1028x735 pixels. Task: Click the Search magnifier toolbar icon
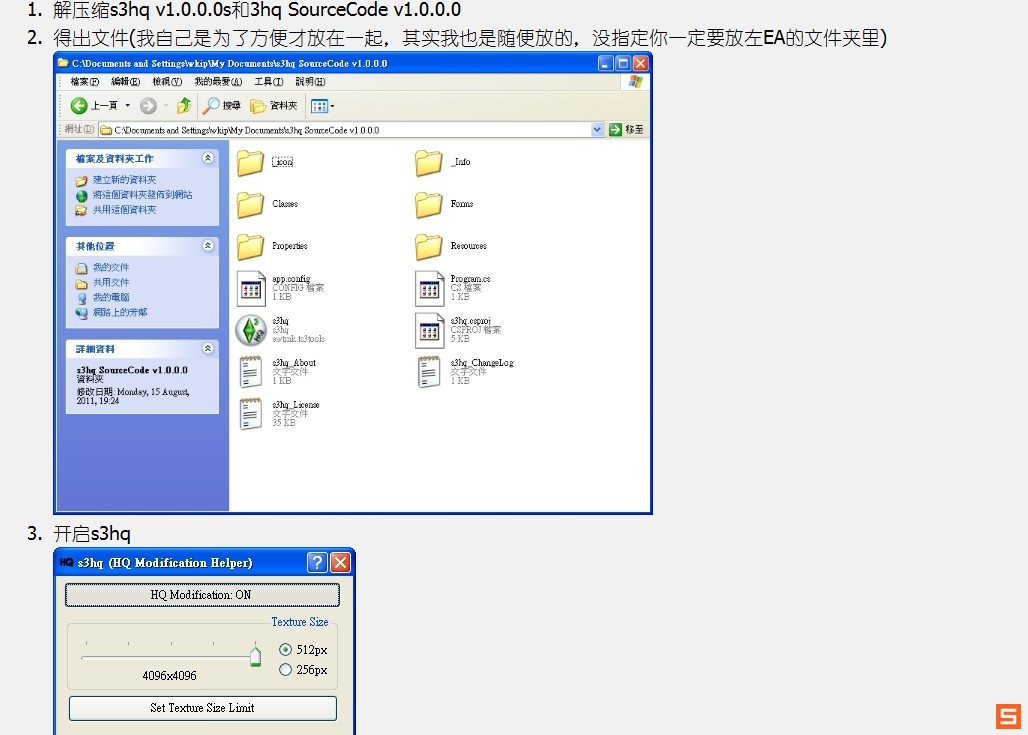point(212,105)
